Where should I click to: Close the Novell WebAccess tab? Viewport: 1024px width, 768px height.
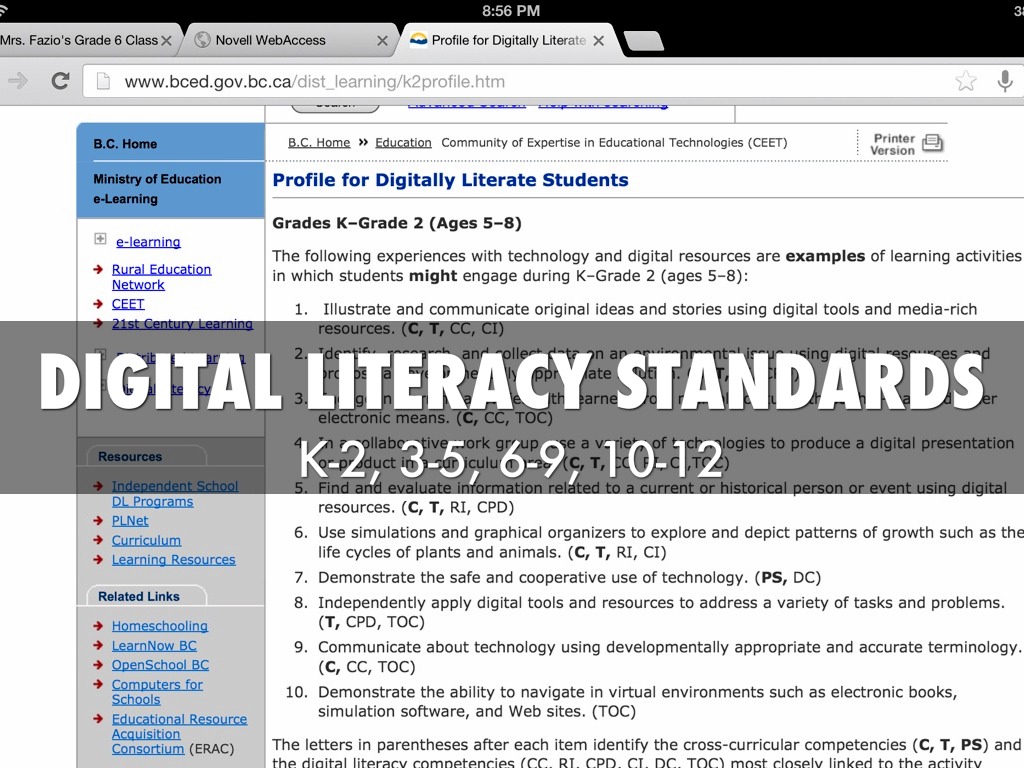point(382,41)
